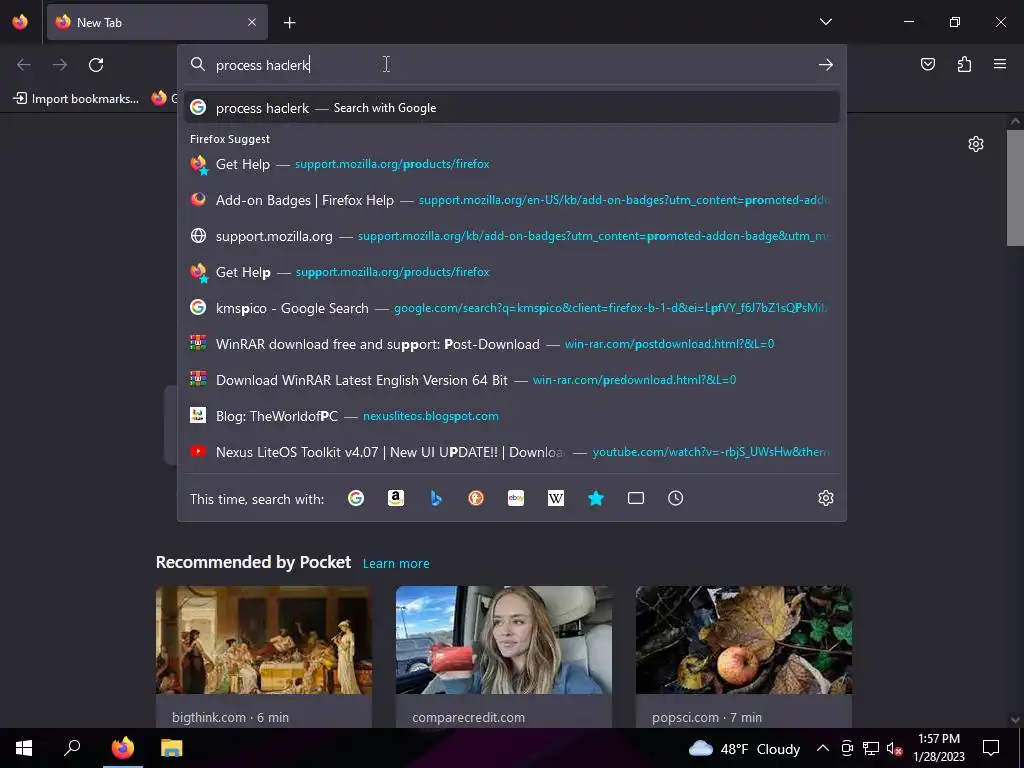The height and width of the screenshot is (768, 1024).
Task: Reload the current page
Action: [x=96, y=65]
